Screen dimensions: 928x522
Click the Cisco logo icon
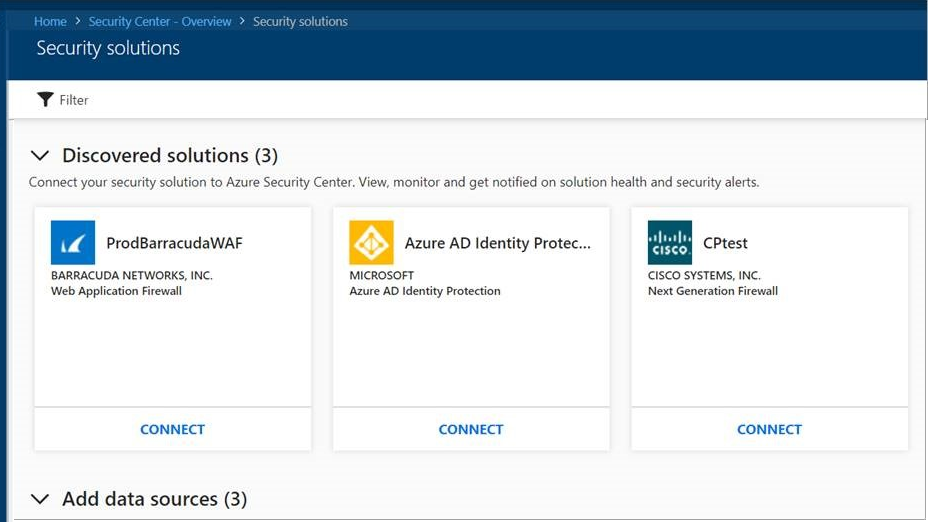coord(669,243)
